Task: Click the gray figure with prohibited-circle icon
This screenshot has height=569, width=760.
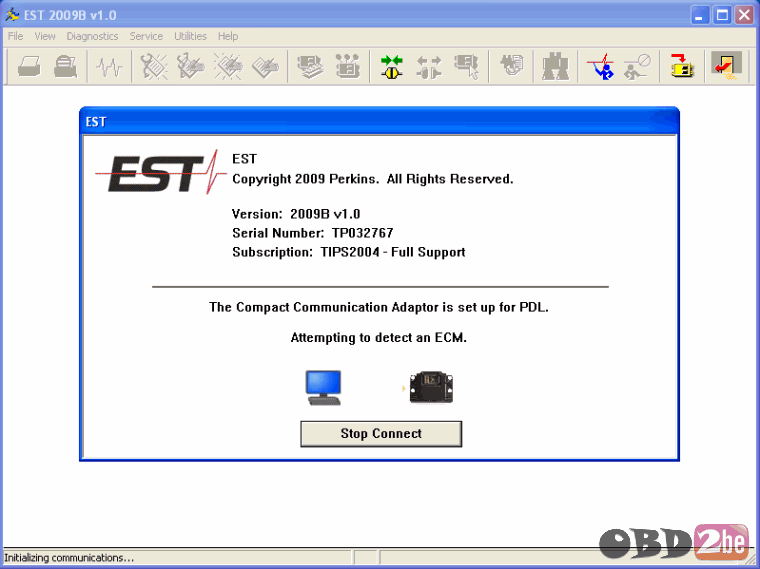Action: tap(637, 66)
